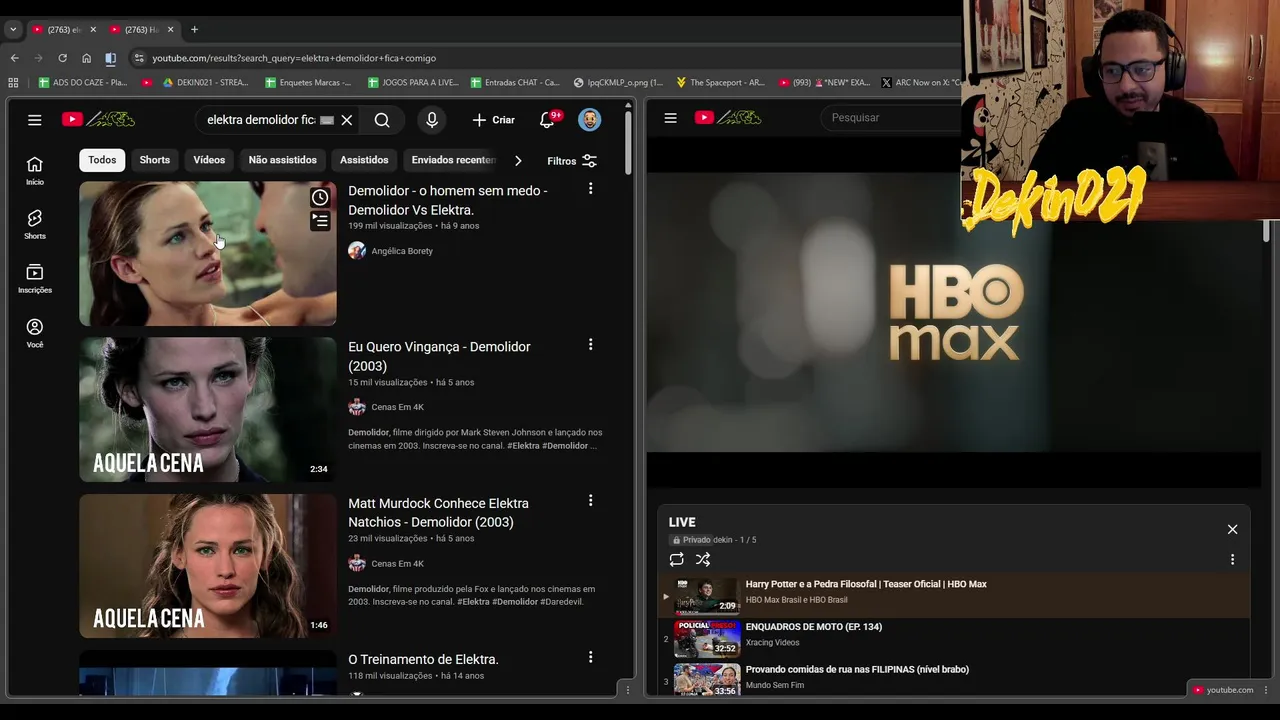Open the bookmarks apps grid icon
The height and width of the screenshot is (720, 1280).
(13, 82)
